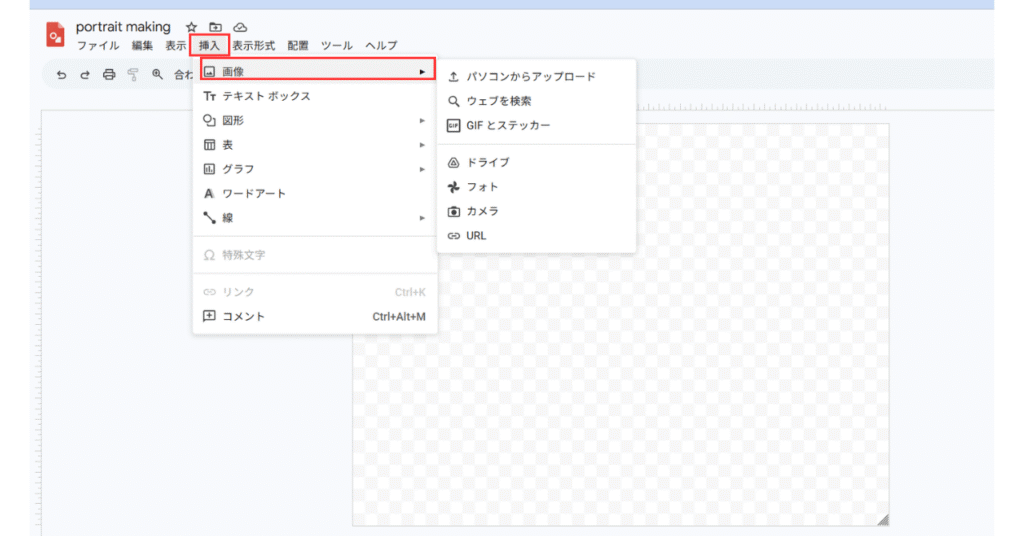Check the cloud save status icon

coord(240,27)
